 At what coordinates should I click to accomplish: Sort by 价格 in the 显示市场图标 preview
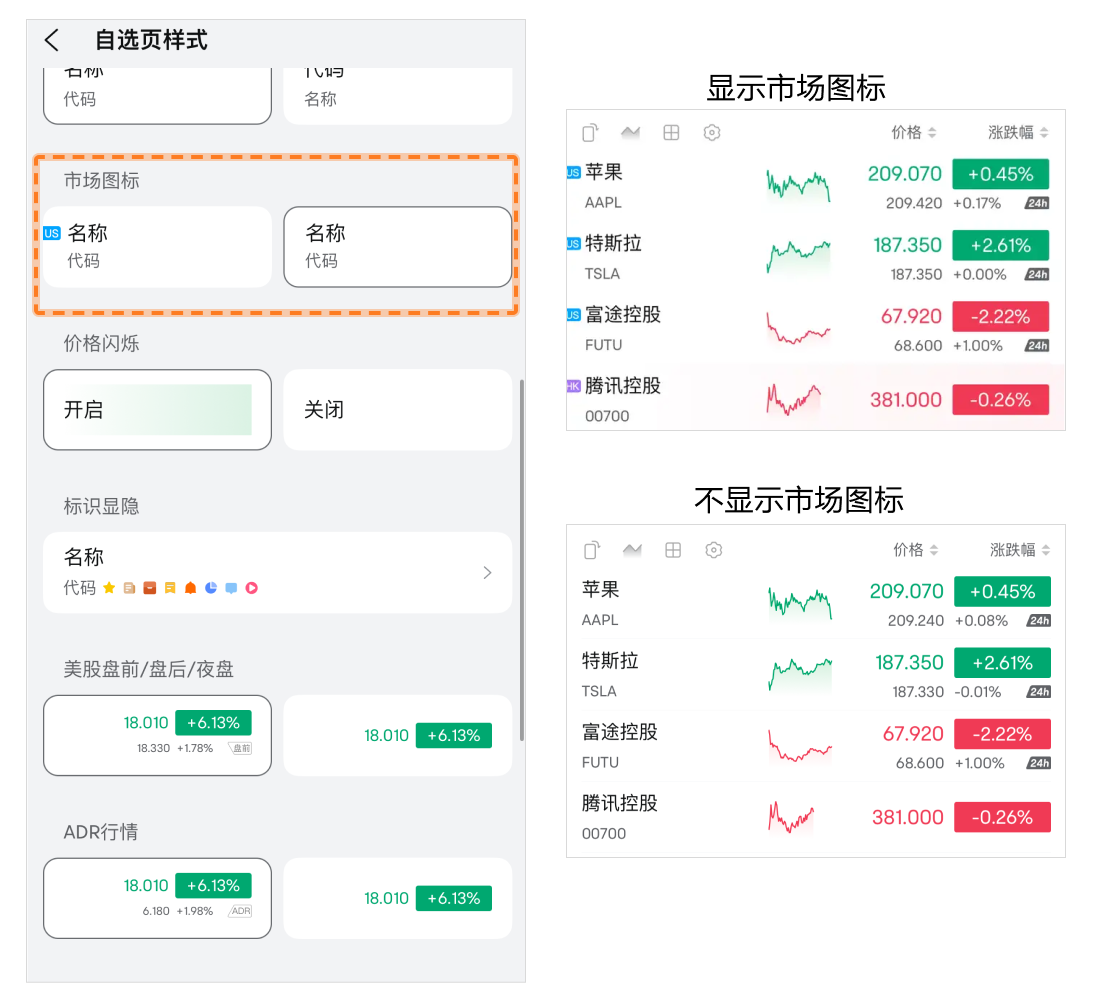(x=914, y=132)
